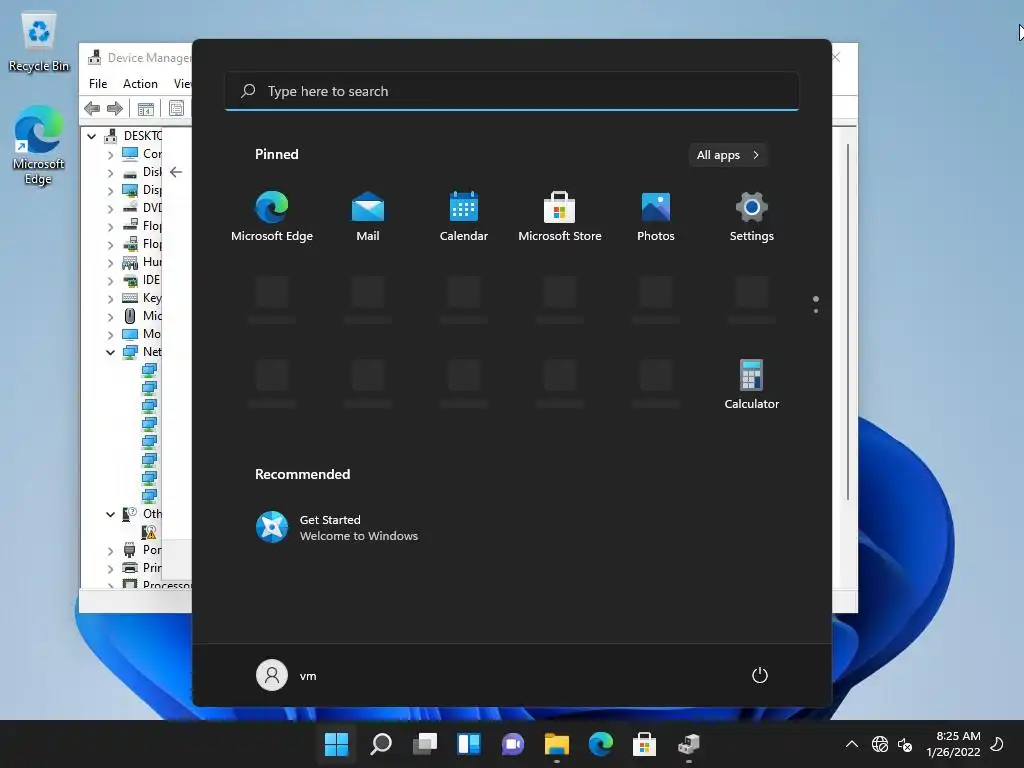The width and height of the screenshot is (1024, 768).
Task: Select the Mice tree row in Device Manager
Action: (142, 316)
